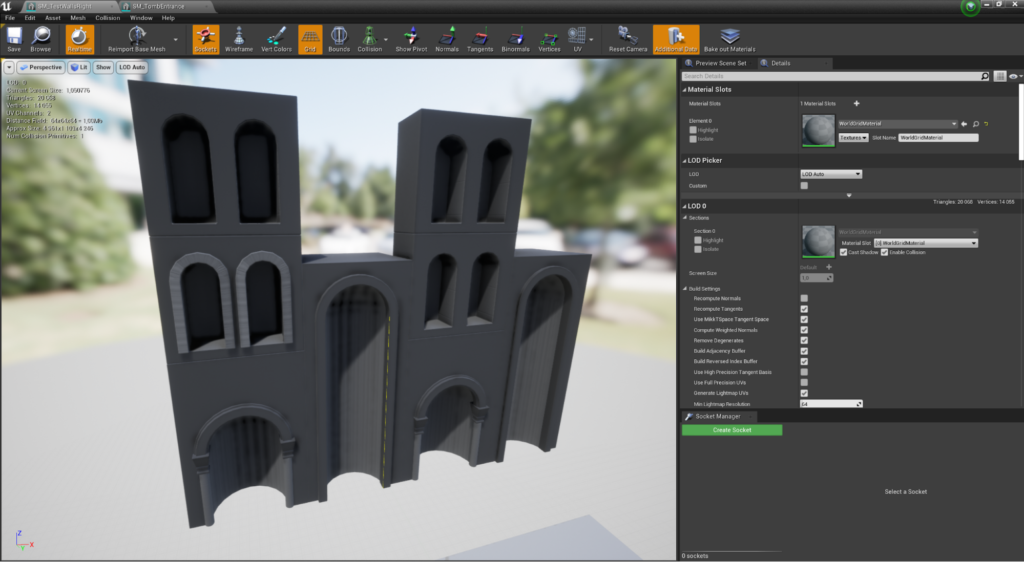Screen dimensions: 1024x562
Task: Enable the Recompute Normals checkbox
Action: pyautogui.click(x=804, y=298)
